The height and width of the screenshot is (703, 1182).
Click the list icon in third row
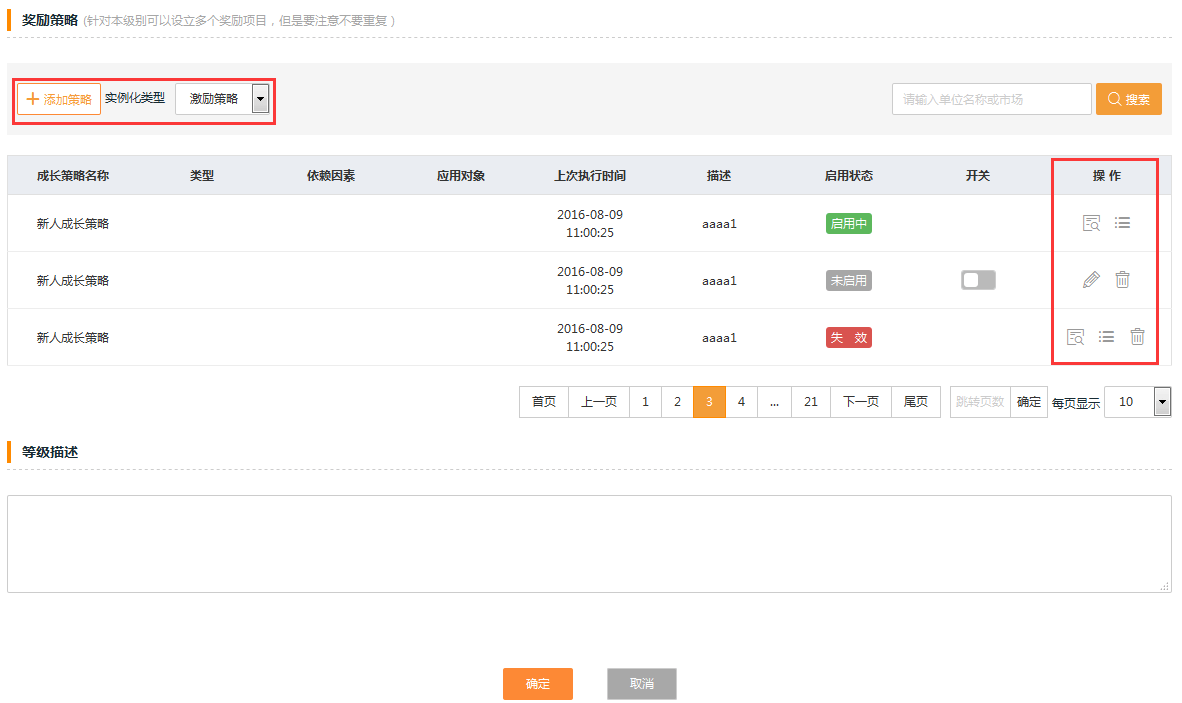(x=1106, y=337)
